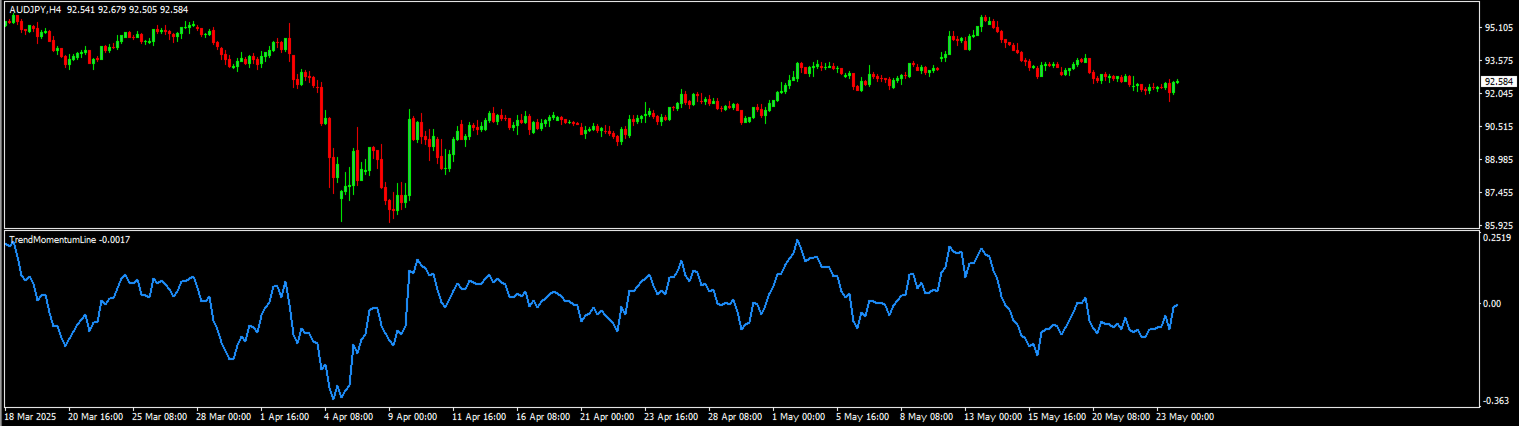Click the 0.2519 indicator scale value
Viewport: 1519px width, 426px height.
tap(1499, 238)
